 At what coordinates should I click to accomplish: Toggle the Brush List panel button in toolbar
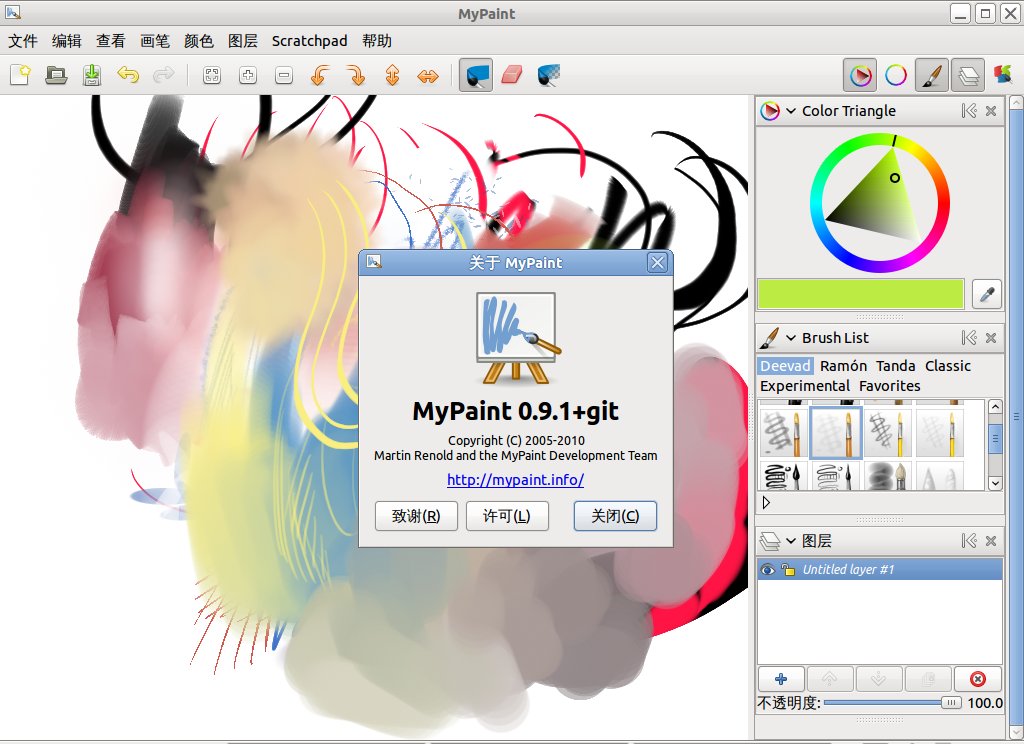tap(931, 75)
